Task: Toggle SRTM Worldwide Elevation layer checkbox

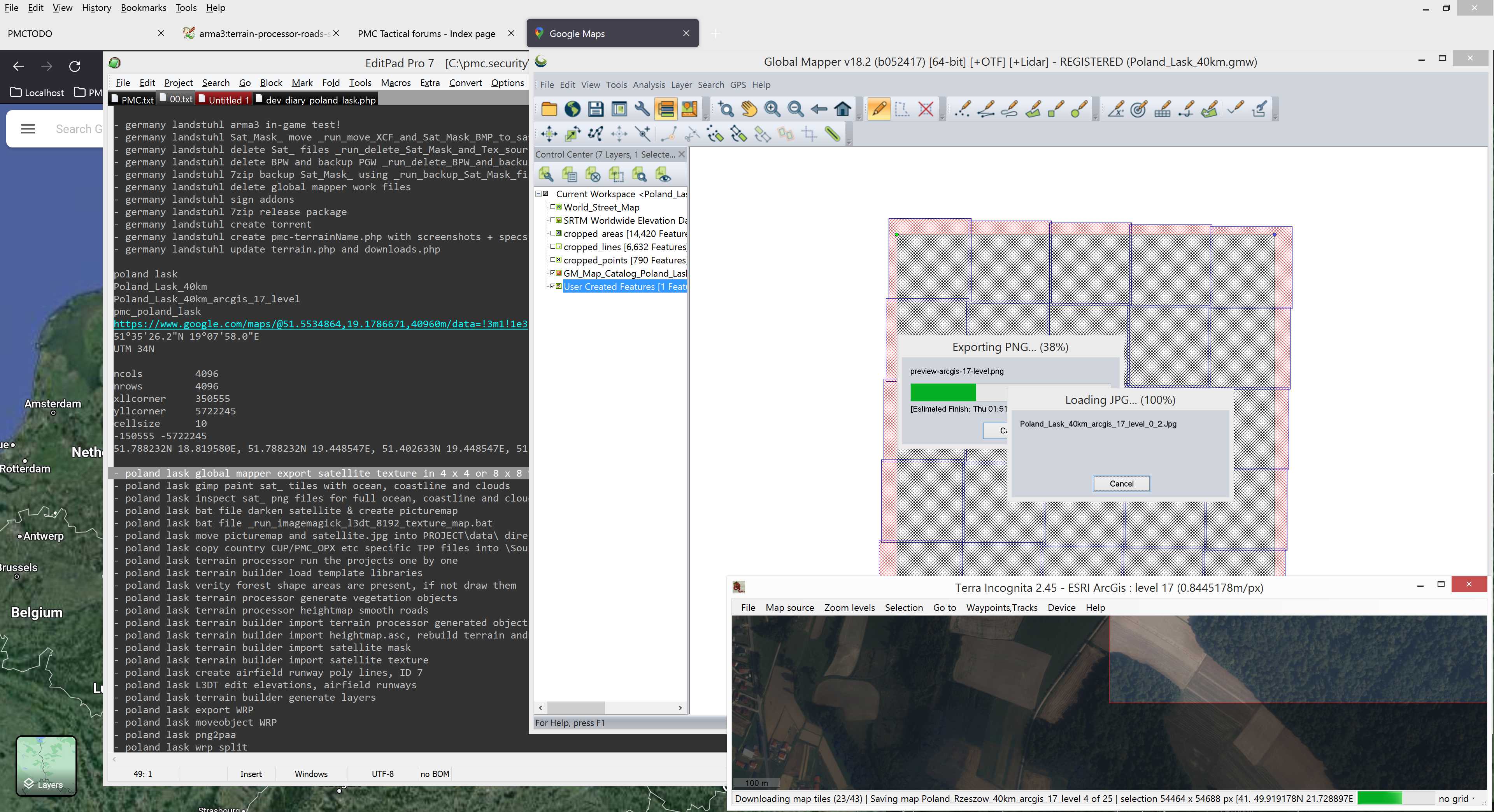Action: pyautogui.click(x=553, y=220)
